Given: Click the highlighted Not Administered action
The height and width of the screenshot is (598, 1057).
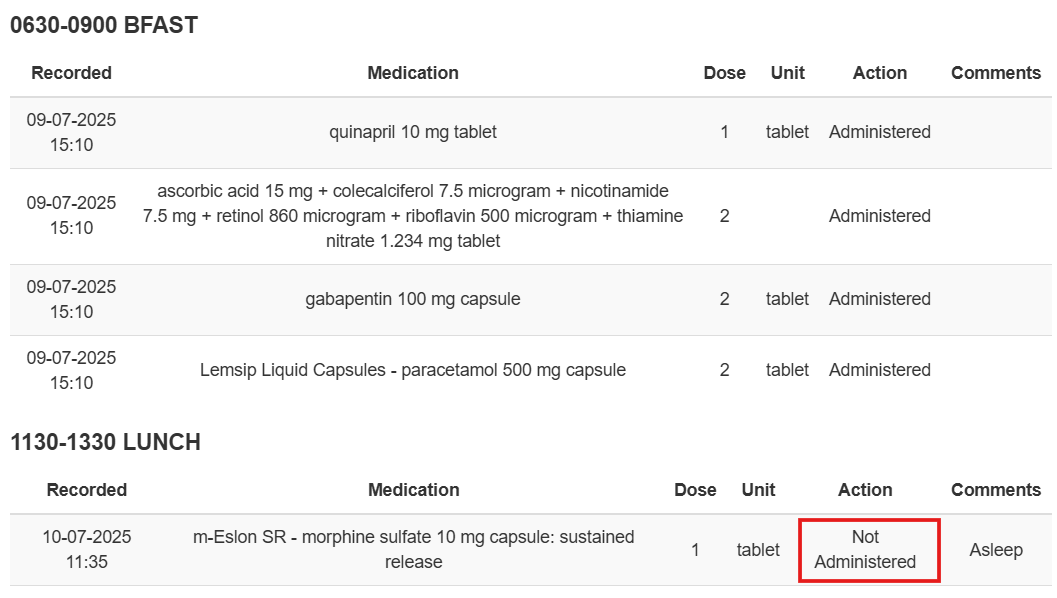Looking at the screenshot, I should coord(866,549).
